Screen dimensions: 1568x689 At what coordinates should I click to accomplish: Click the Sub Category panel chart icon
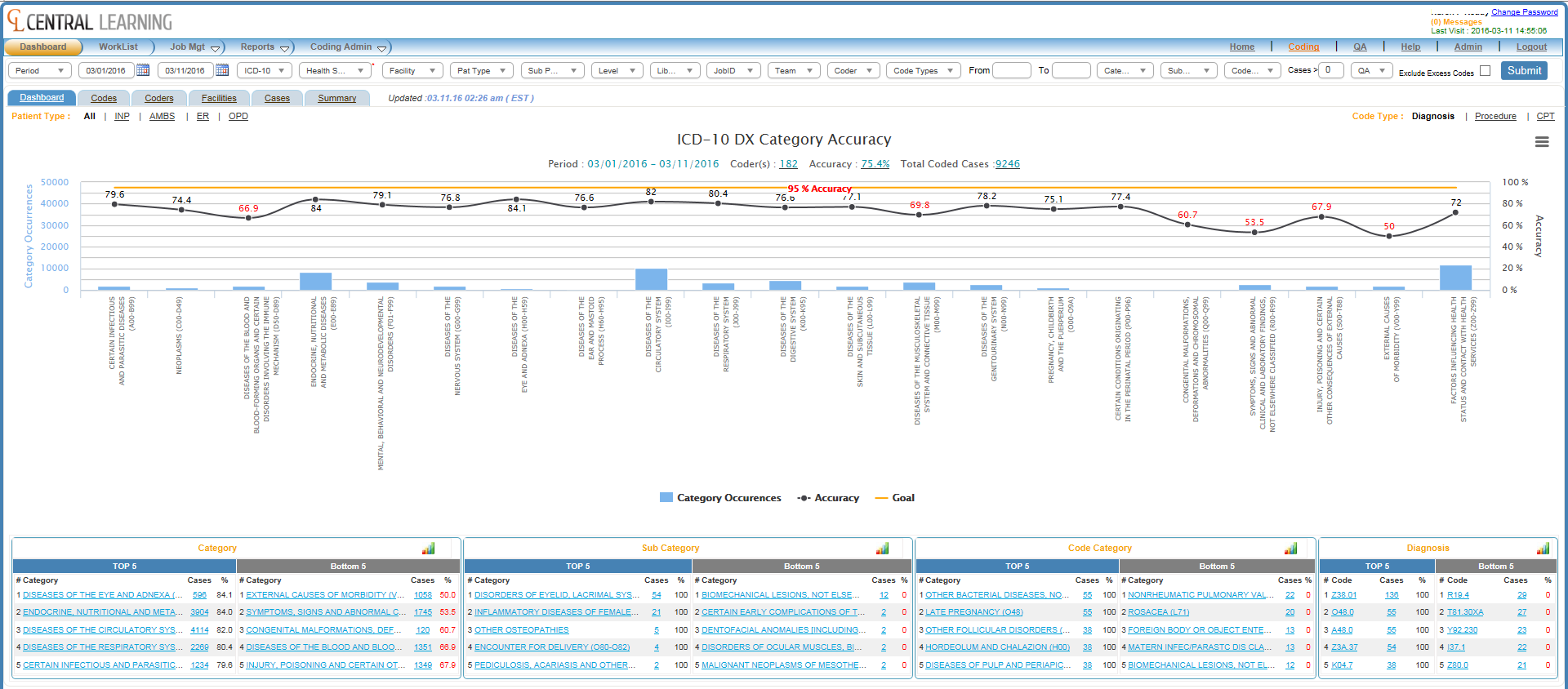coord(882,549)
